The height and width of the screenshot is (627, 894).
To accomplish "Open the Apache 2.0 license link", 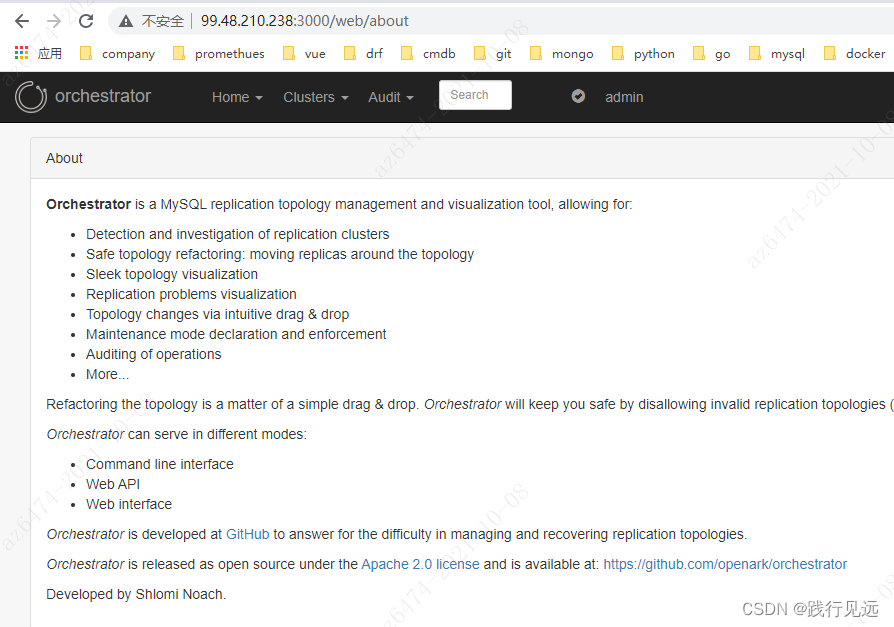I will [x=420, y=564].
